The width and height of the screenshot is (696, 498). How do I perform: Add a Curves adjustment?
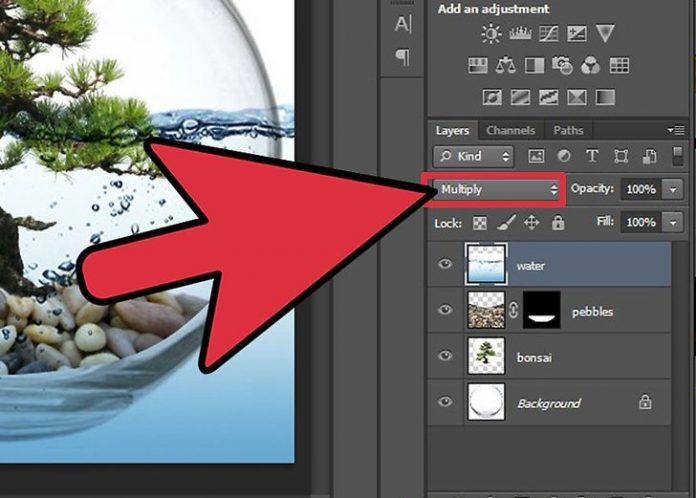[549, 35]
